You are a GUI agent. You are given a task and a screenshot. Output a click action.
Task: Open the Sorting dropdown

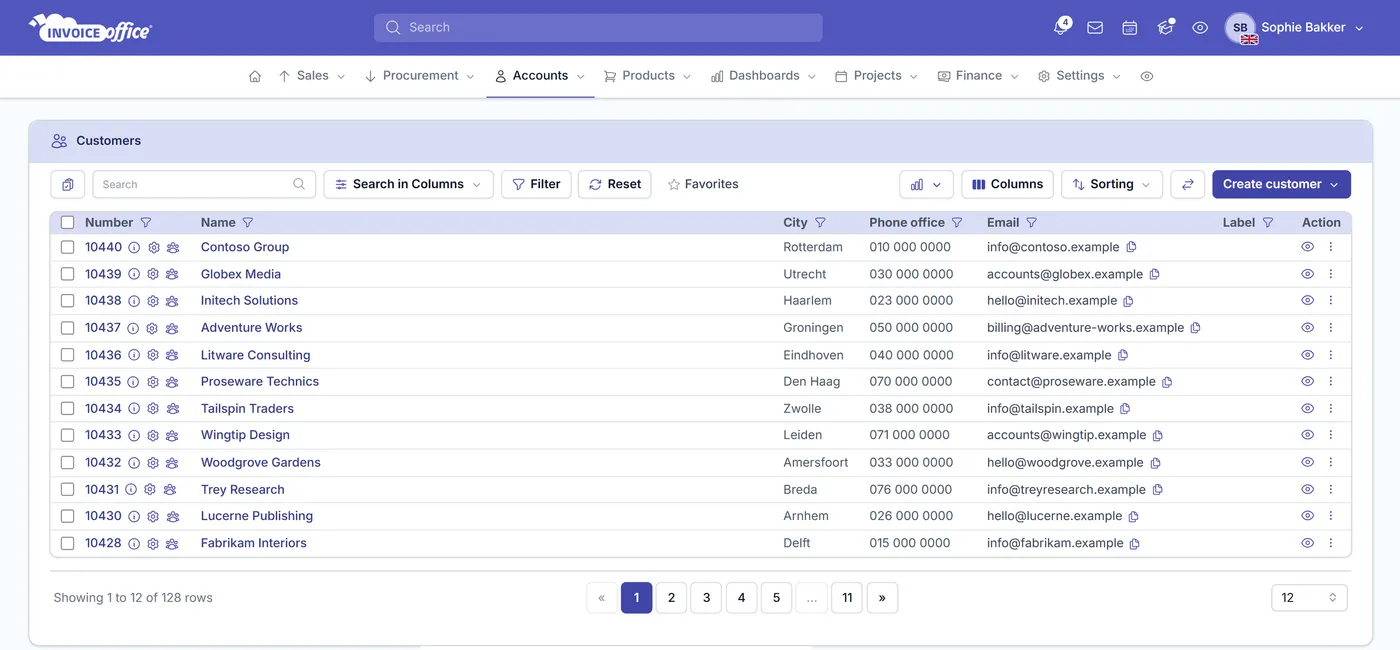pos(1112,184)
